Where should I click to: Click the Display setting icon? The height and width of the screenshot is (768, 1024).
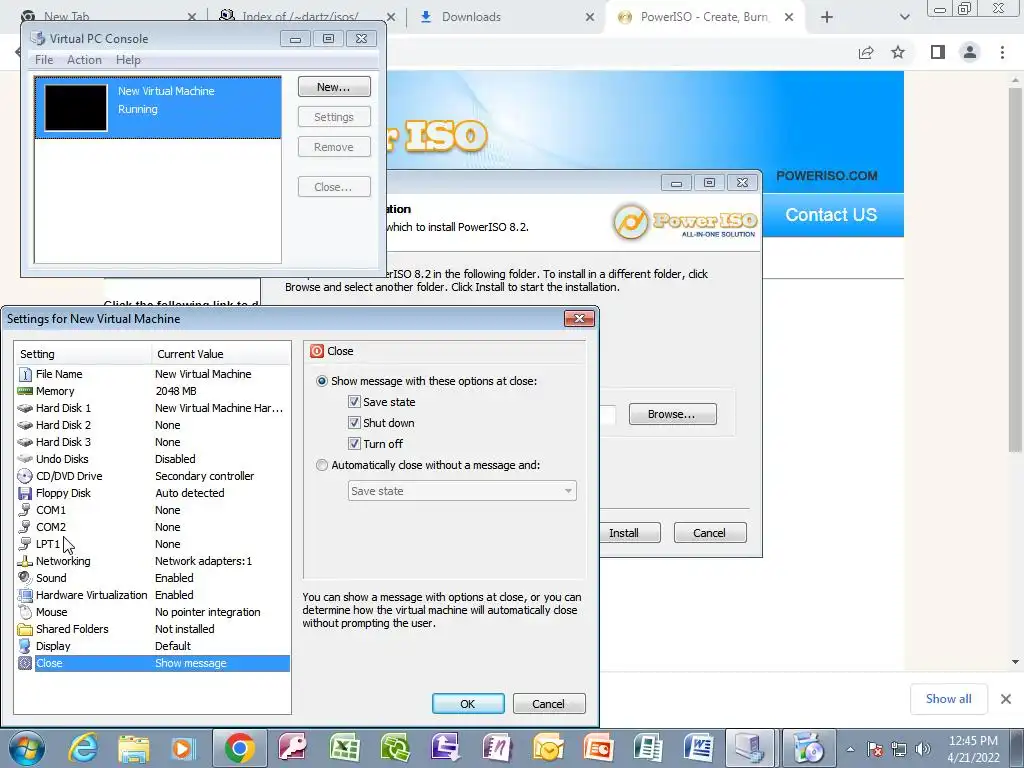coord(25,646)
